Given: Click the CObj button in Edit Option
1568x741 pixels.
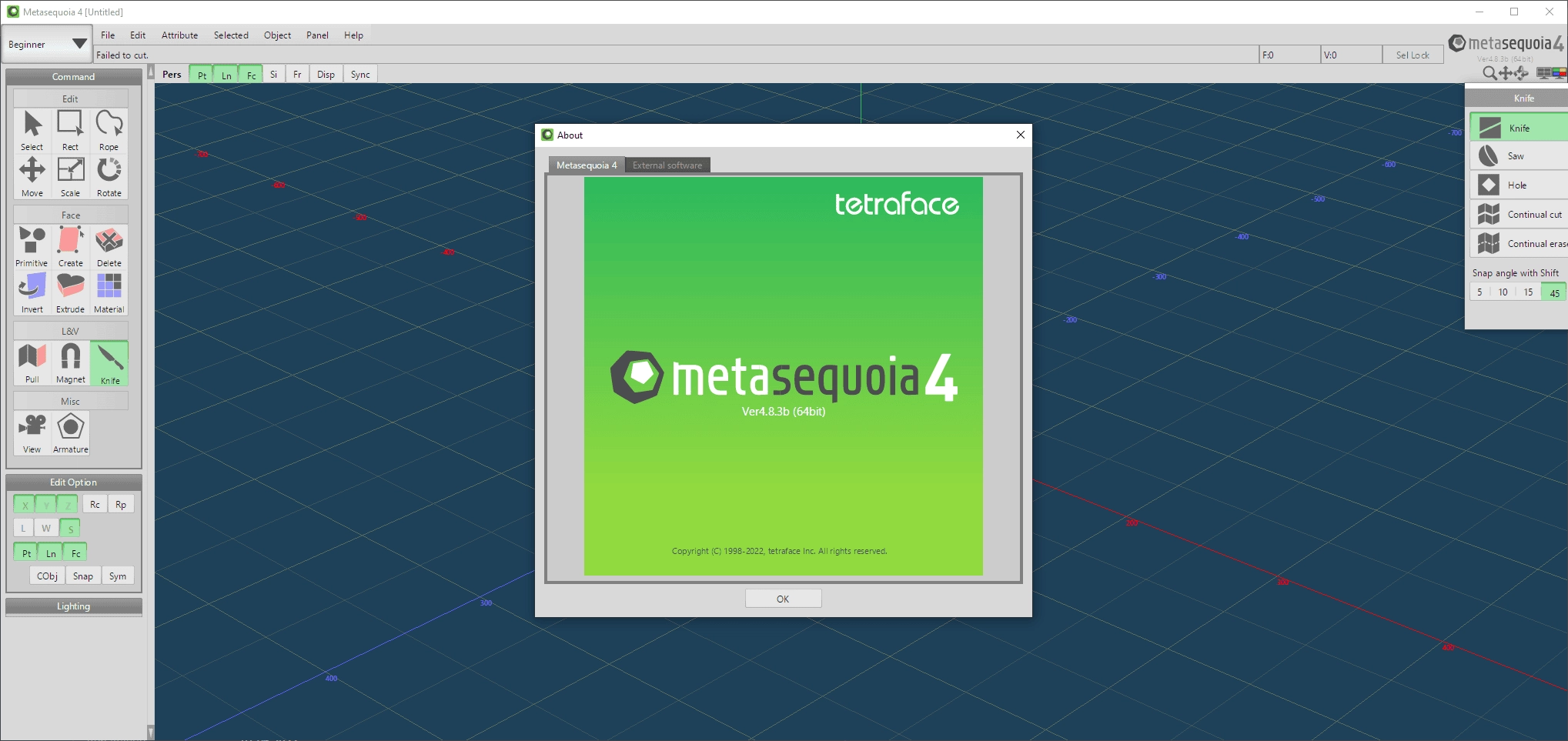Looking at the screenshot, I should point(47,576).
